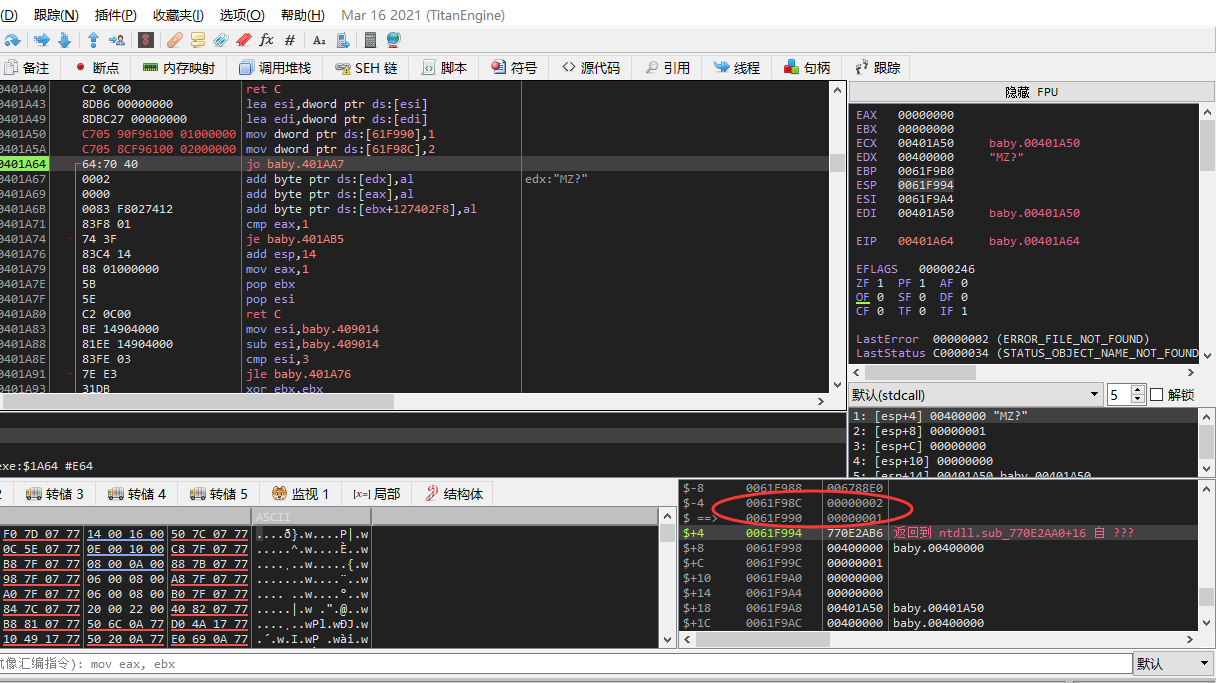
Task: Click the hash # toolbar icon
Action: point(290,40)
